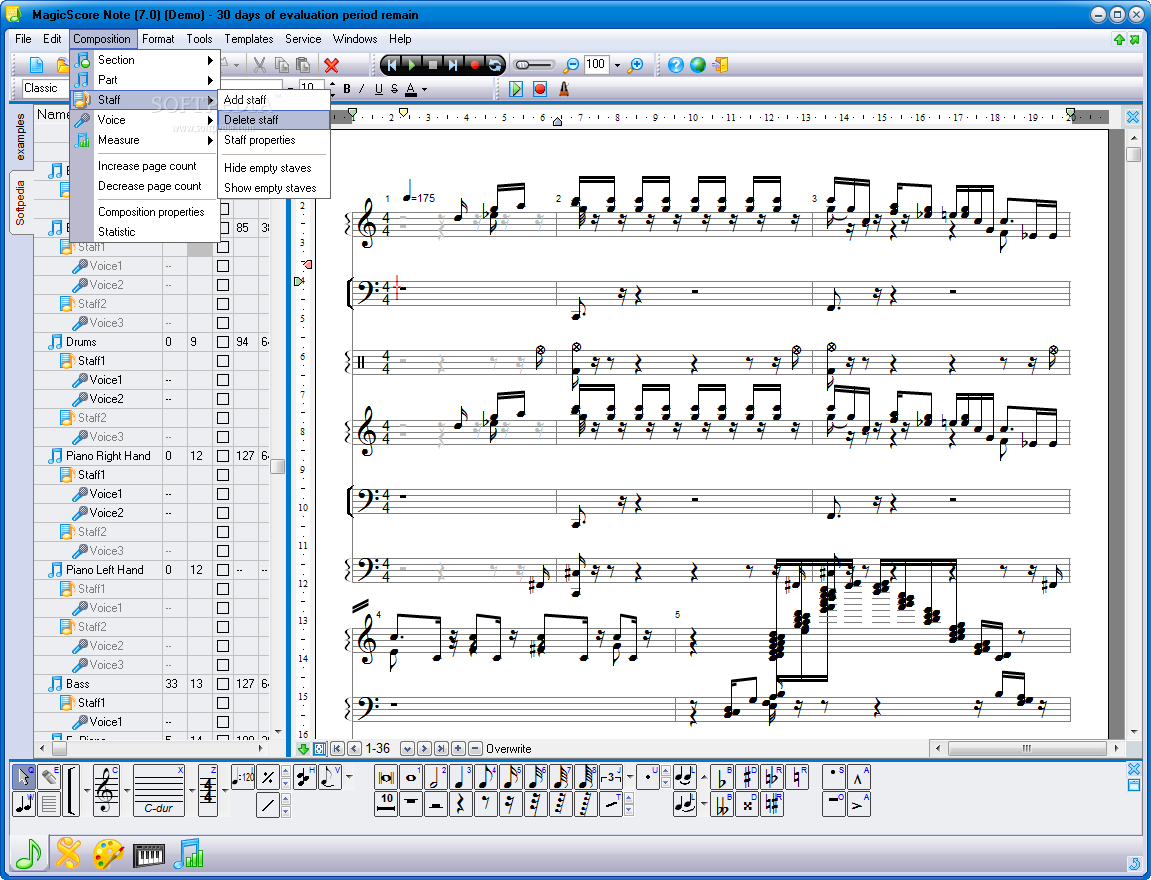
Task: Click the globe web icon in toolbar
Action: [697, 65]
